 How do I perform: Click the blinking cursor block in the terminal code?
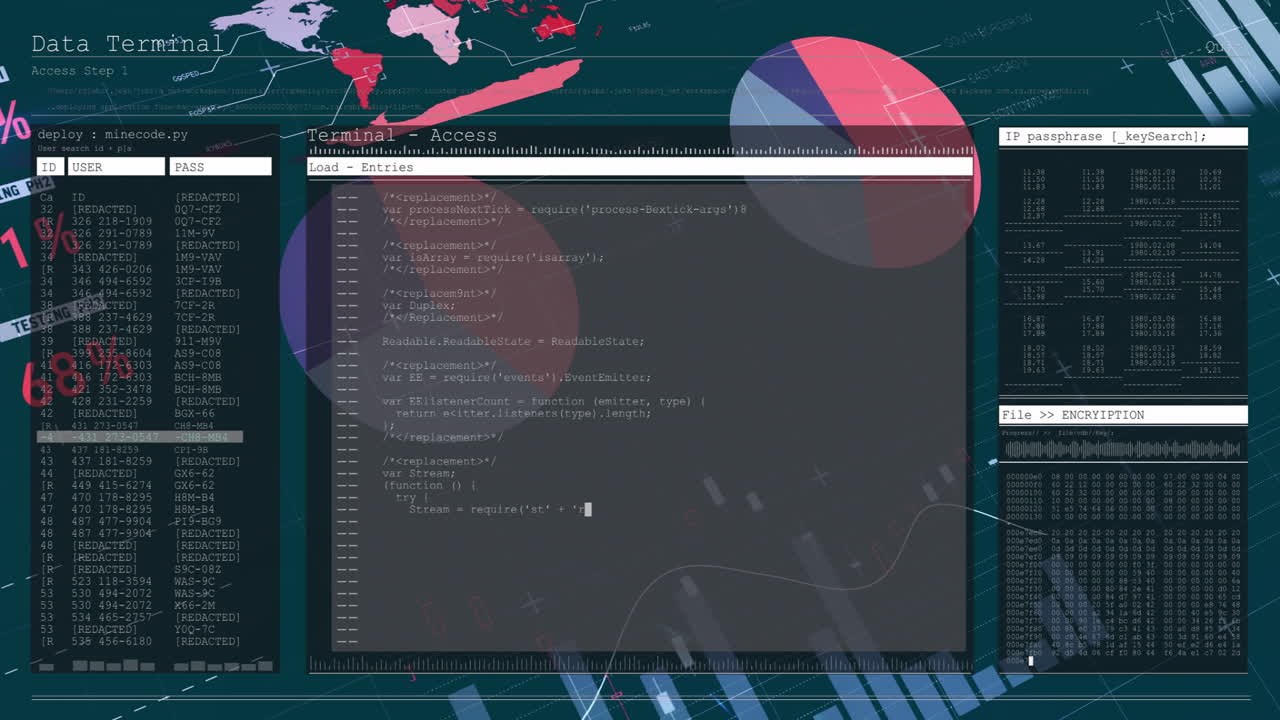588,509
